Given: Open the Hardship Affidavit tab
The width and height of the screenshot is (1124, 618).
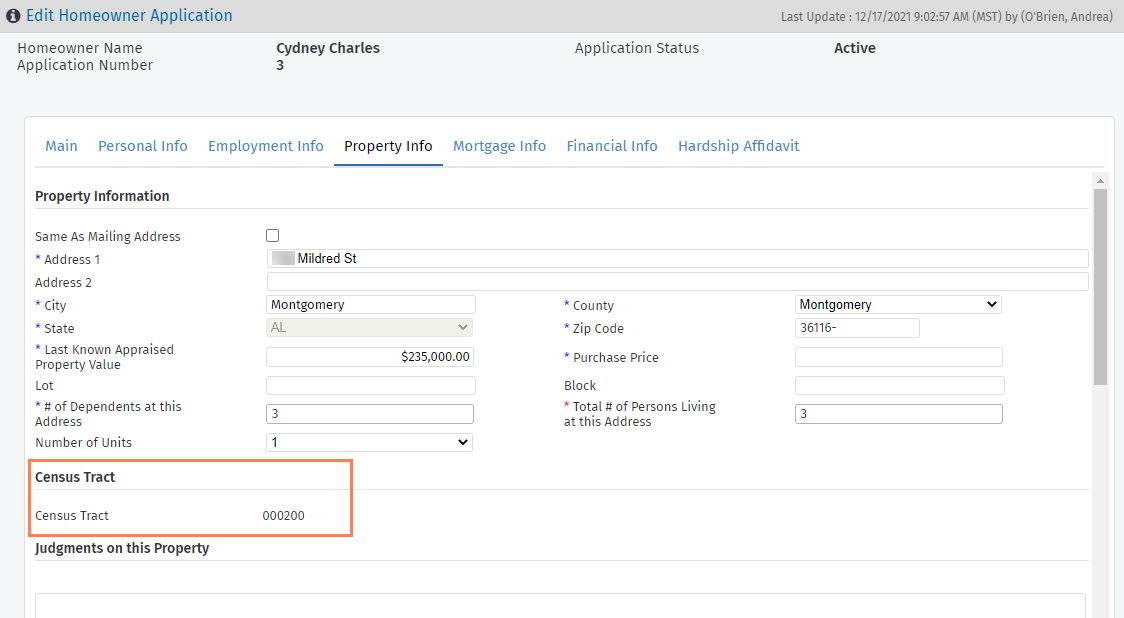Looking at the screenshot, I should click(738, 146).
